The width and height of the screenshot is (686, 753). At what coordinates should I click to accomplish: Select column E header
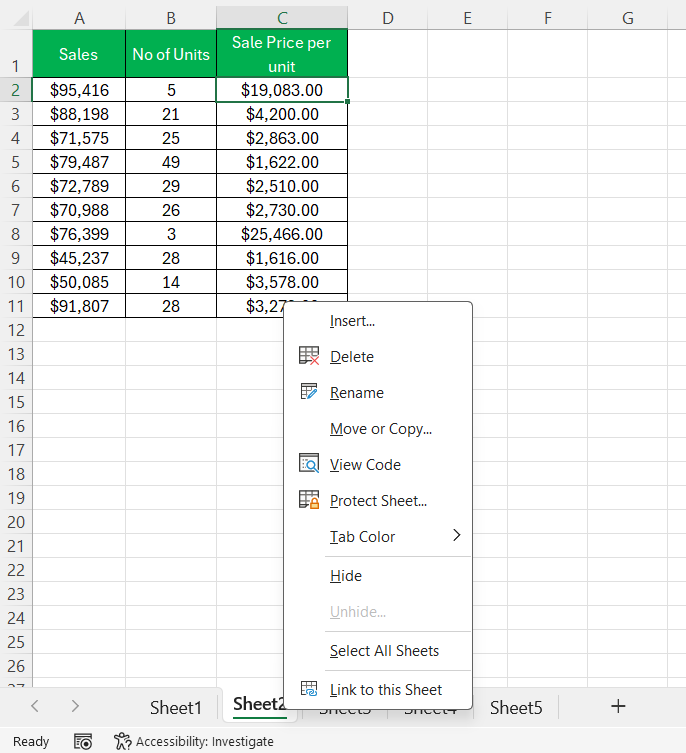click(x=467, y=18)
